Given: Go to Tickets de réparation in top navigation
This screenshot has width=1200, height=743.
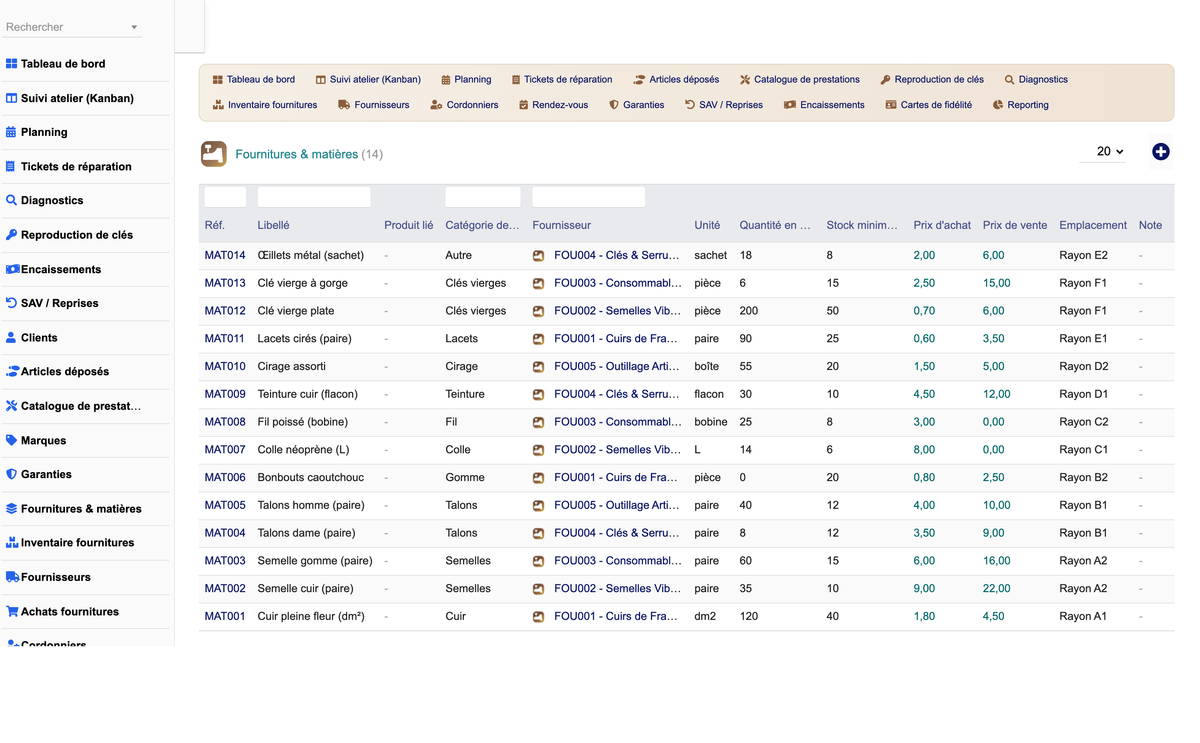Looking at the screenshot, I should point(562,79).
